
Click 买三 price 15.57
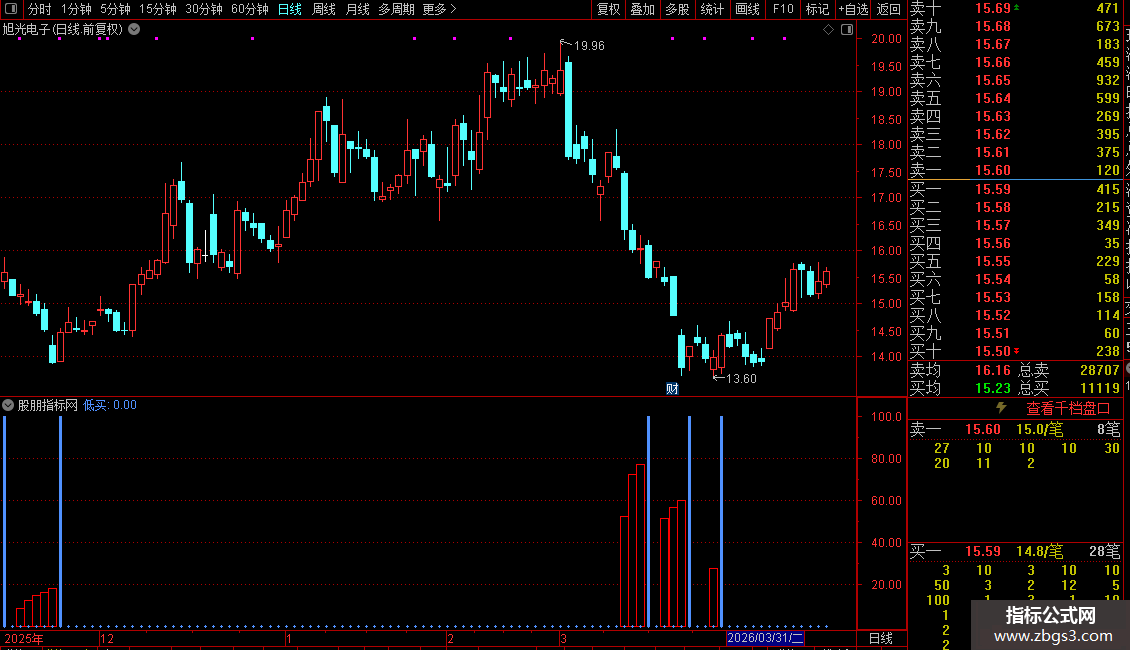993,226
